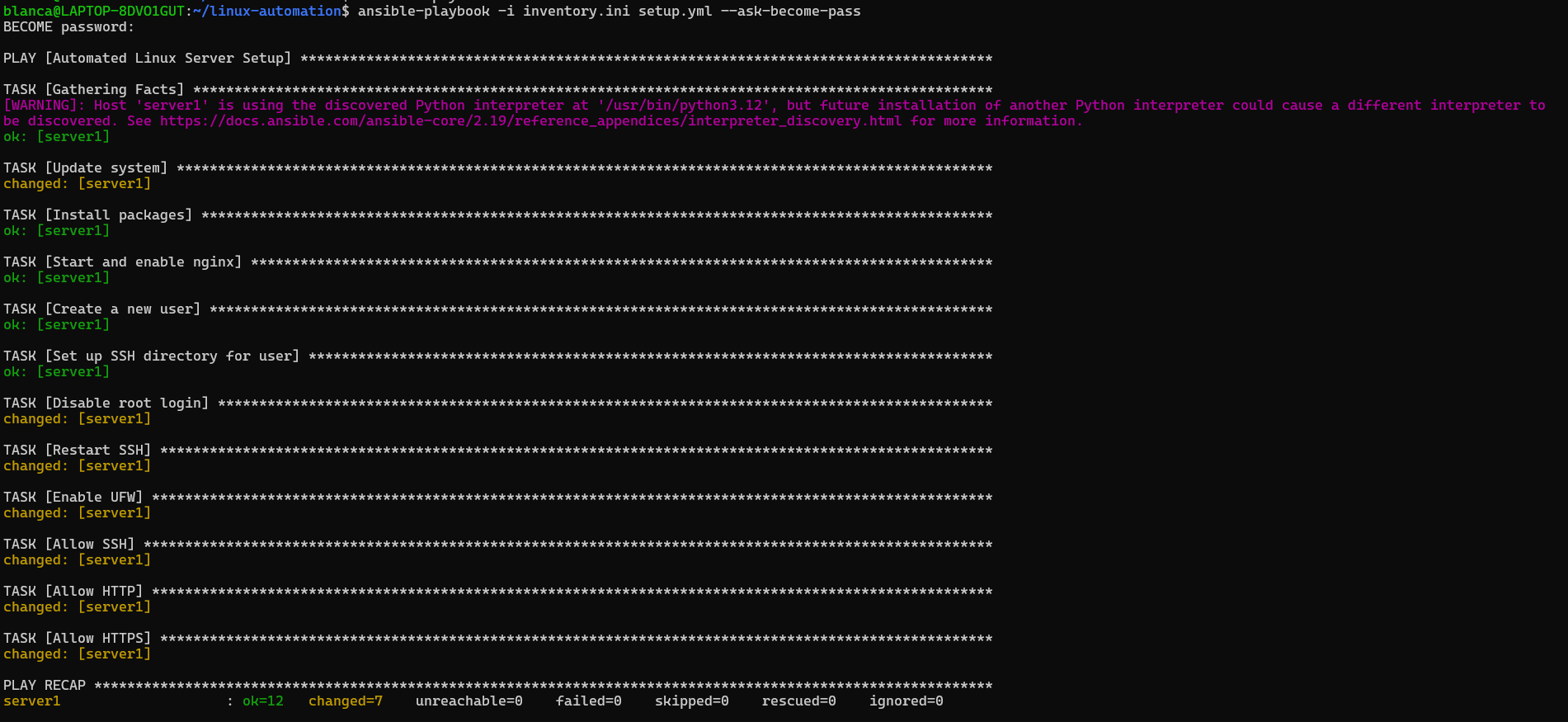The width and height of the screenshot is (1568, 722).
Task: Click 'TASK [Restart SSH]' header
Action: [77, 451]
